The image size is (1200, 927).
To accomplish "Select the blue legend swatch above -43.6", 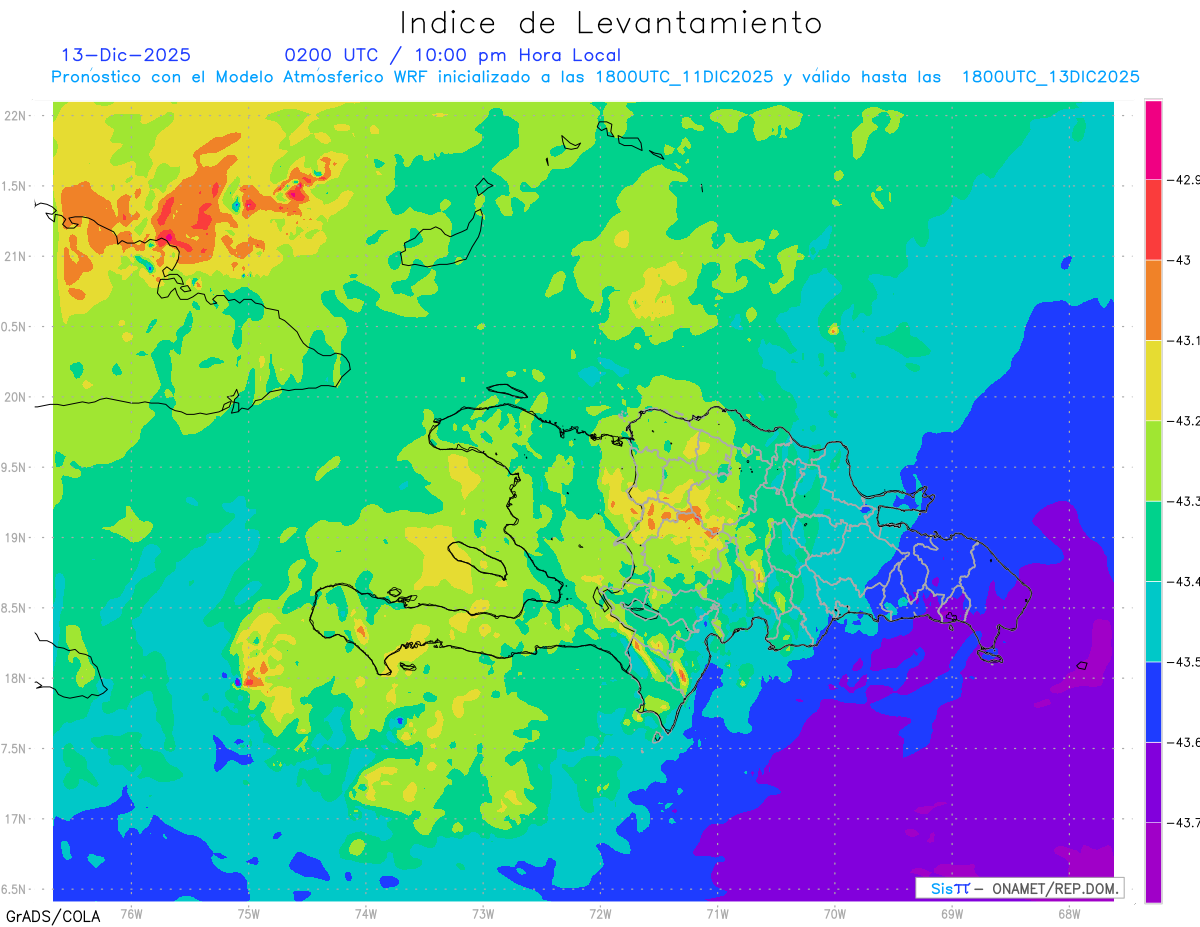I will click(x=1153, y=702).
